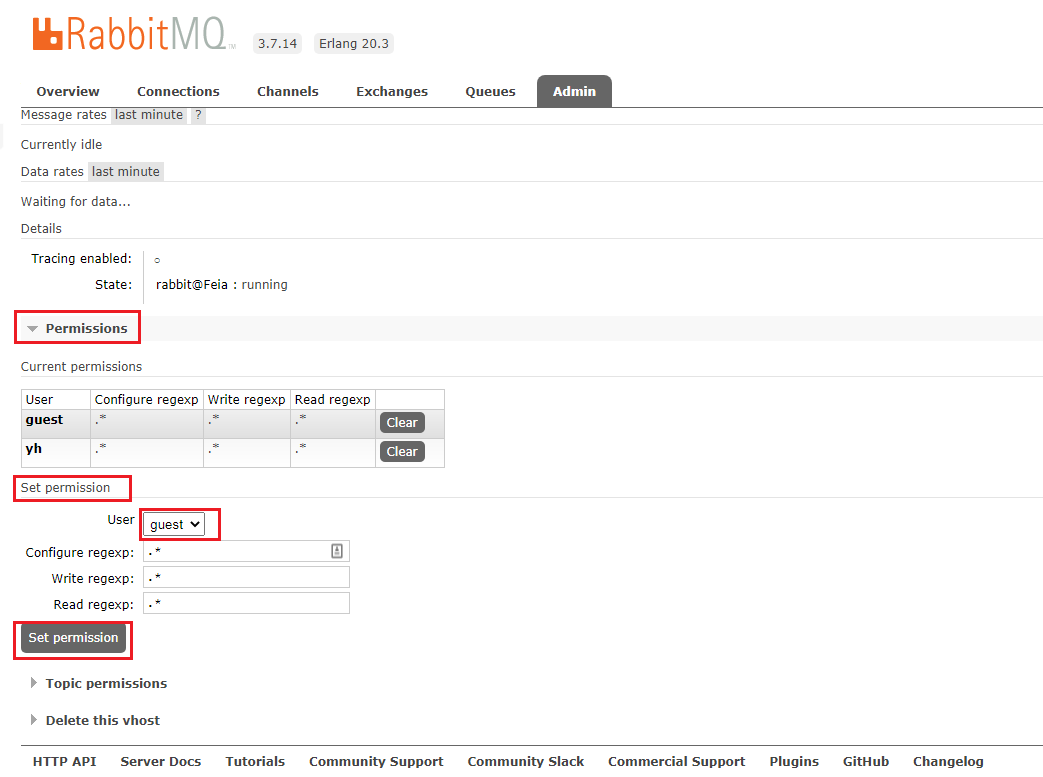Click the 'Tracing enabled:' label
This screenshot has height=777, width=1043.
[x=82, y=258]
